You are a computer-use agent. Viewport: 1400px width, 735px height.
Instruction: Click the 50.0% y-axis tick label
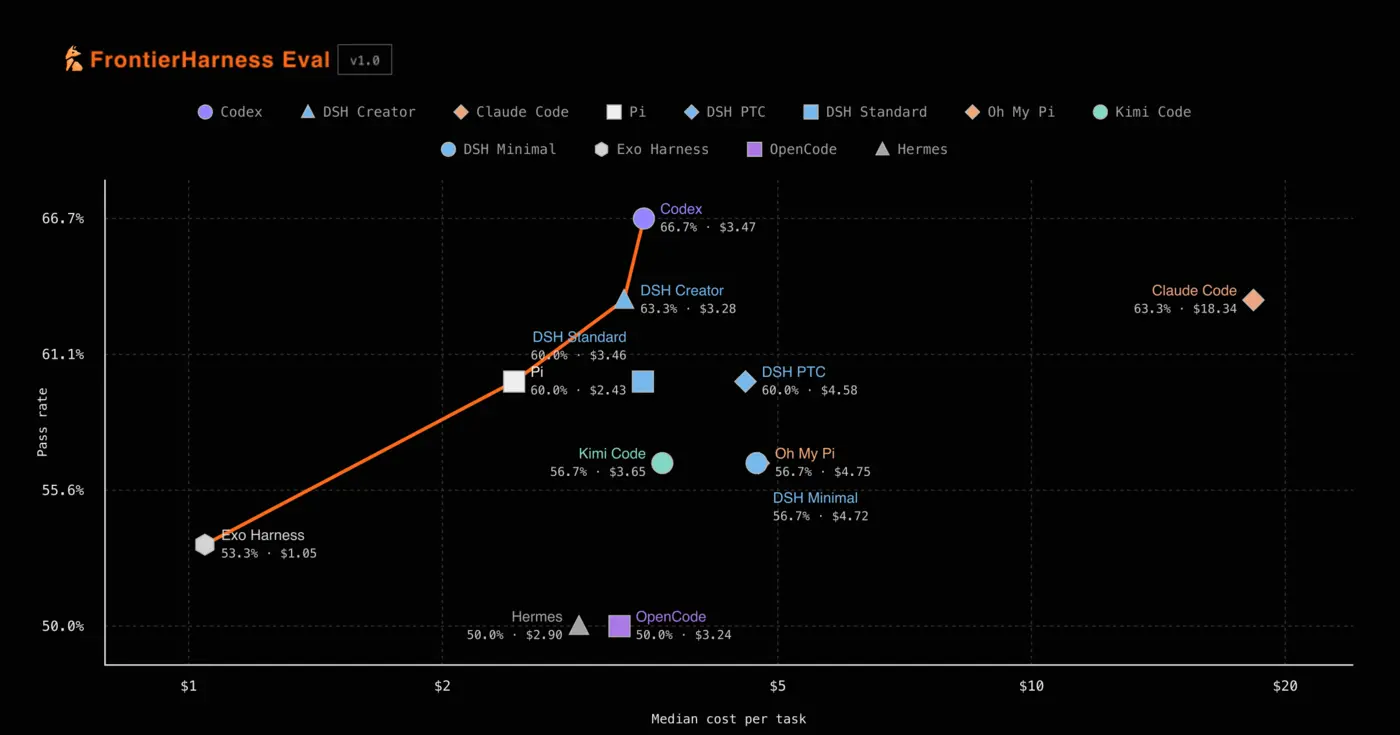pyautogui.click(x=65, y=626)
